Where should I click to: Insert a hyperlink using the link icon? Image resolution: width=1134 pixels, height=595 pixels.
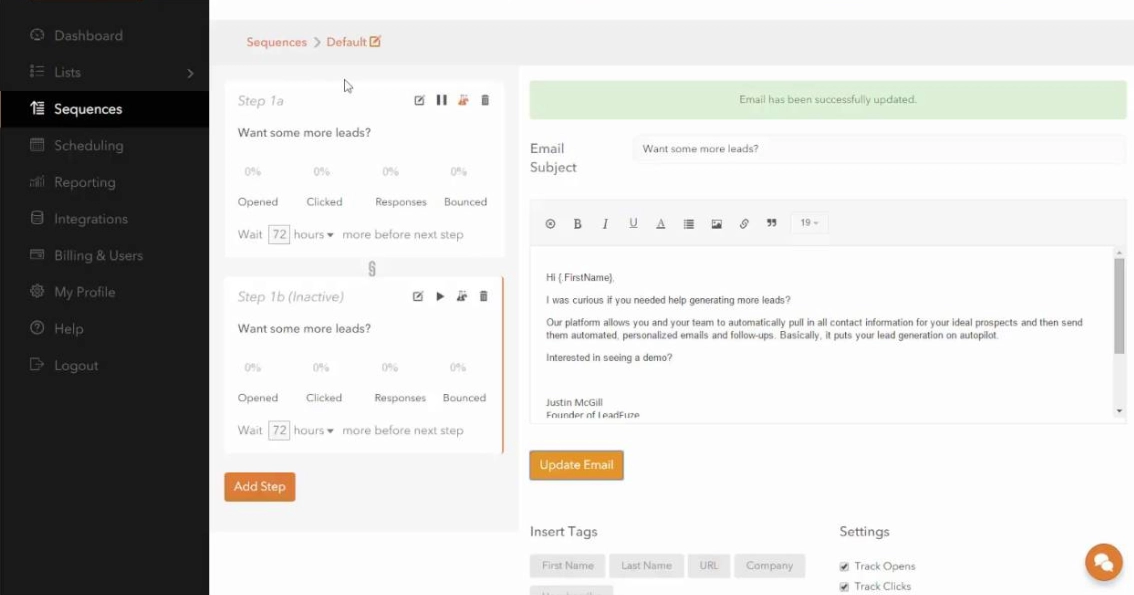point(743,223)
